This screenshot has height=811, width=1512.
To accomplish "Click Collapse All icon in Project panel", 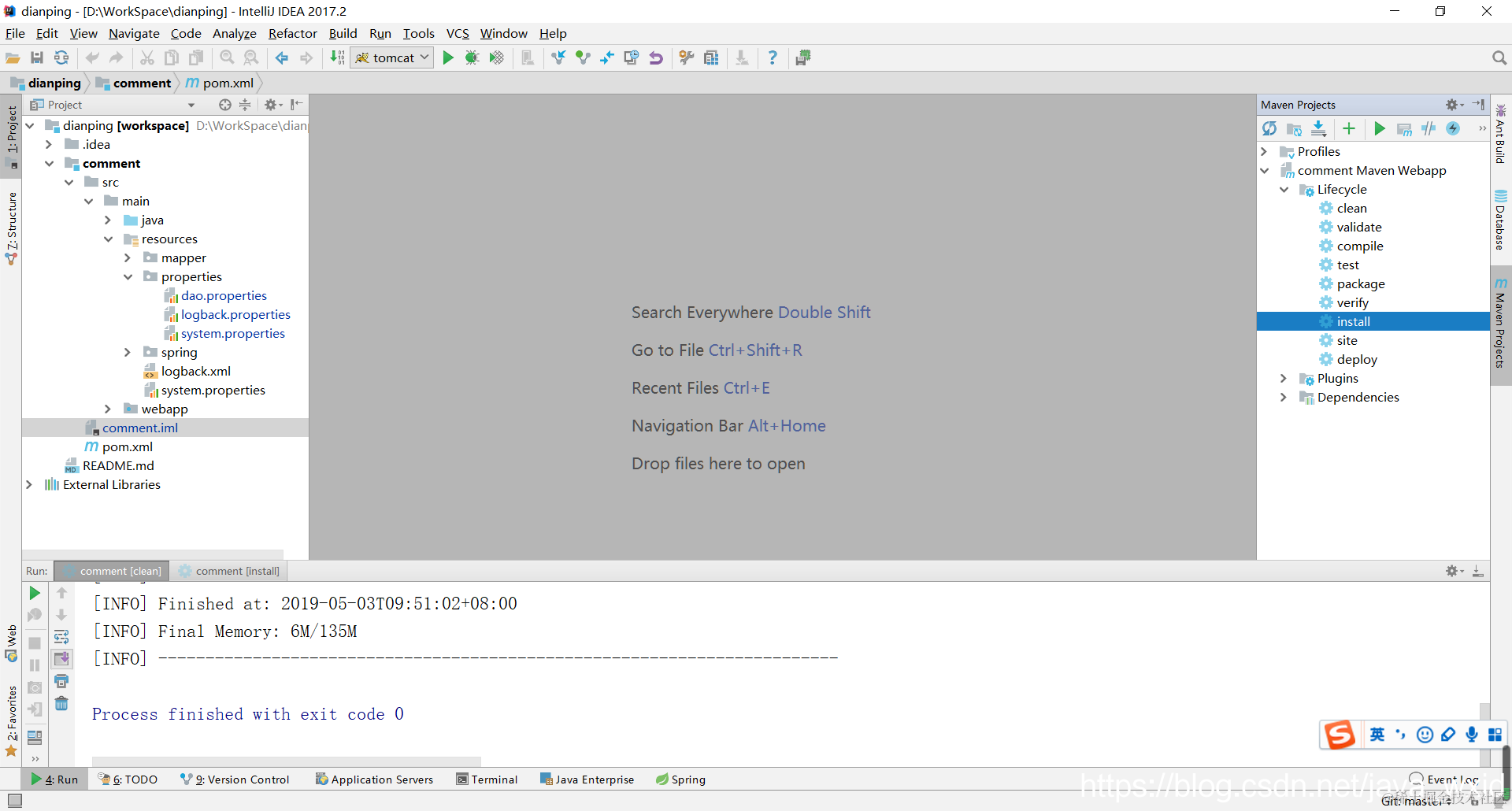I will click(245, 105).
